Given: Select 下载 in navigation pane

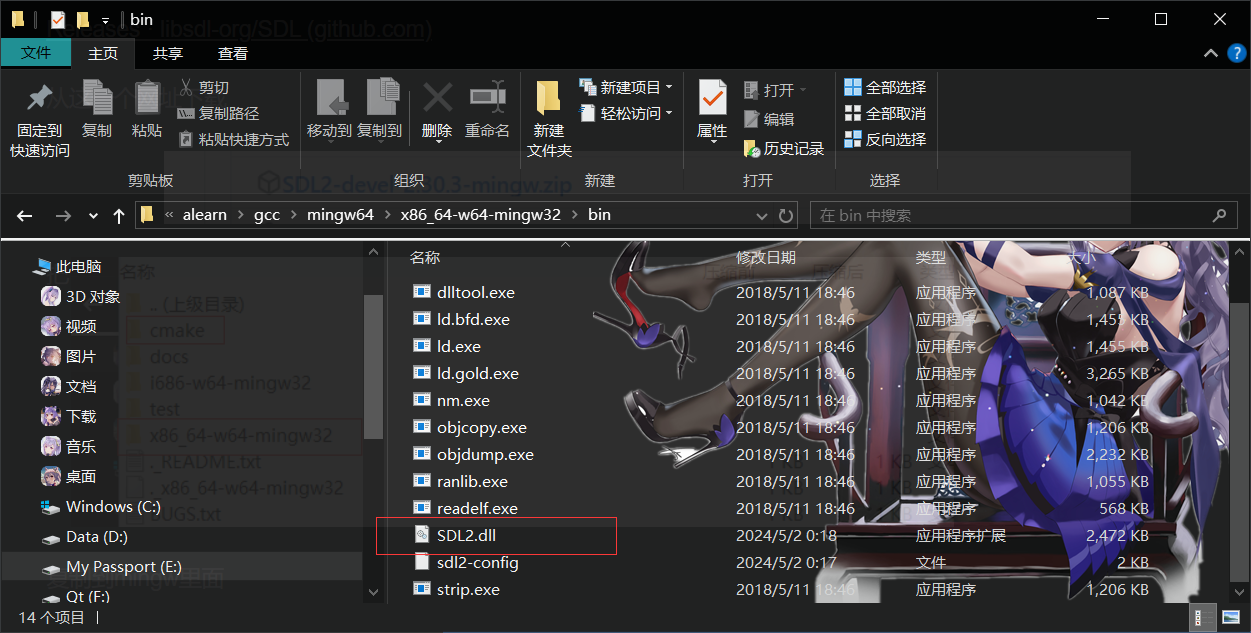Looking at the screenshot, I should (81, 417).
